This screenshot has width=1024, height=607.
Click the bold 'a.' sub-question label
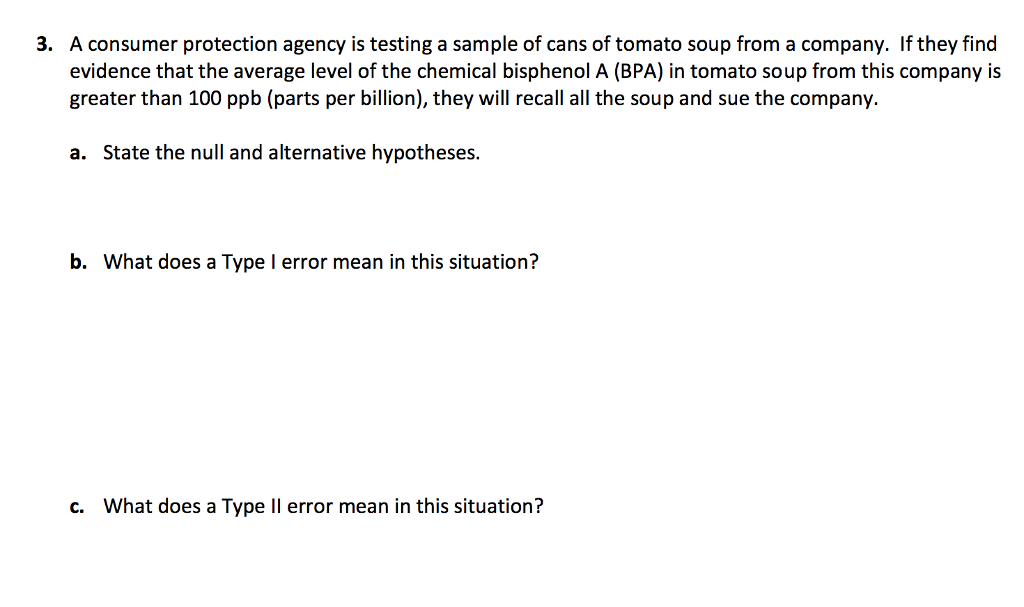(78, 153)
